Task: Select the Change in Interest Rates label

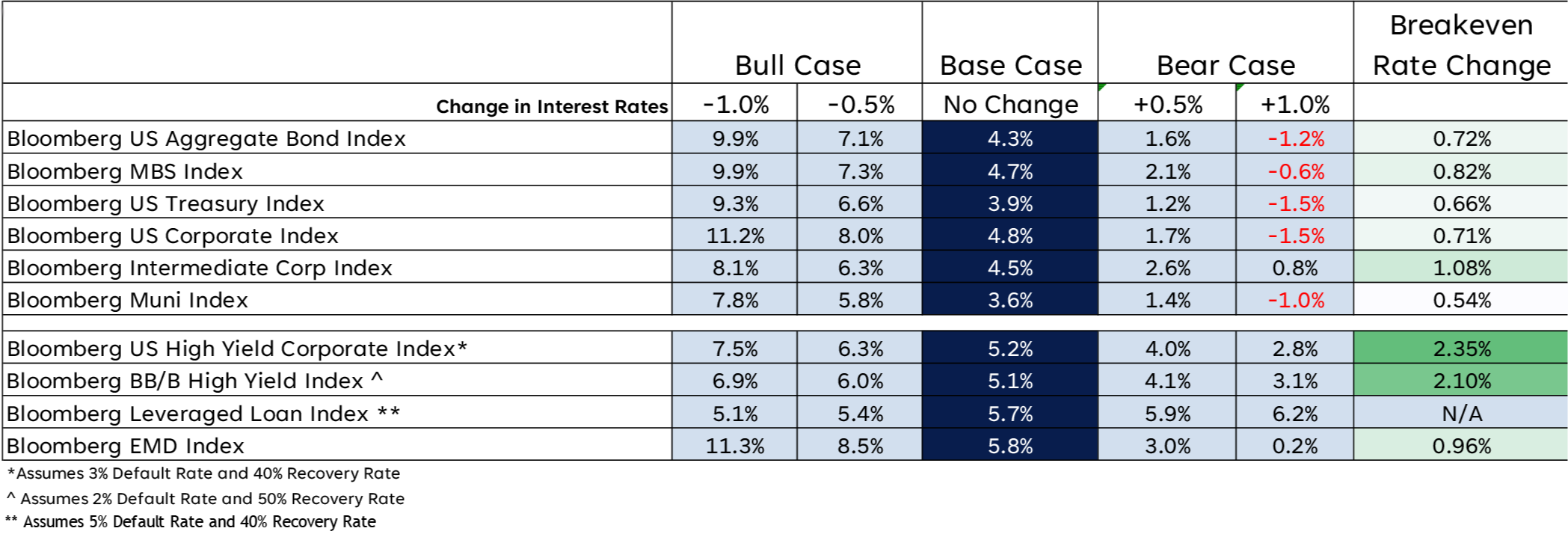Action: tap(552, 107)
